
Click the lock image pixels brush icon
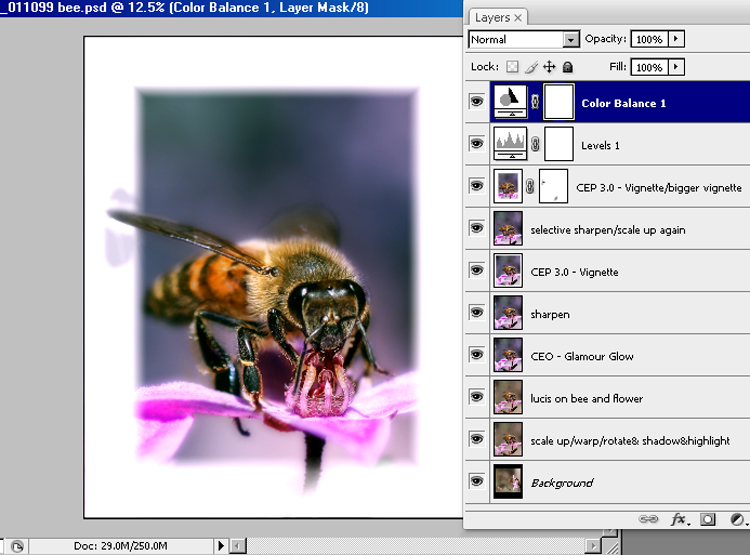531,67
